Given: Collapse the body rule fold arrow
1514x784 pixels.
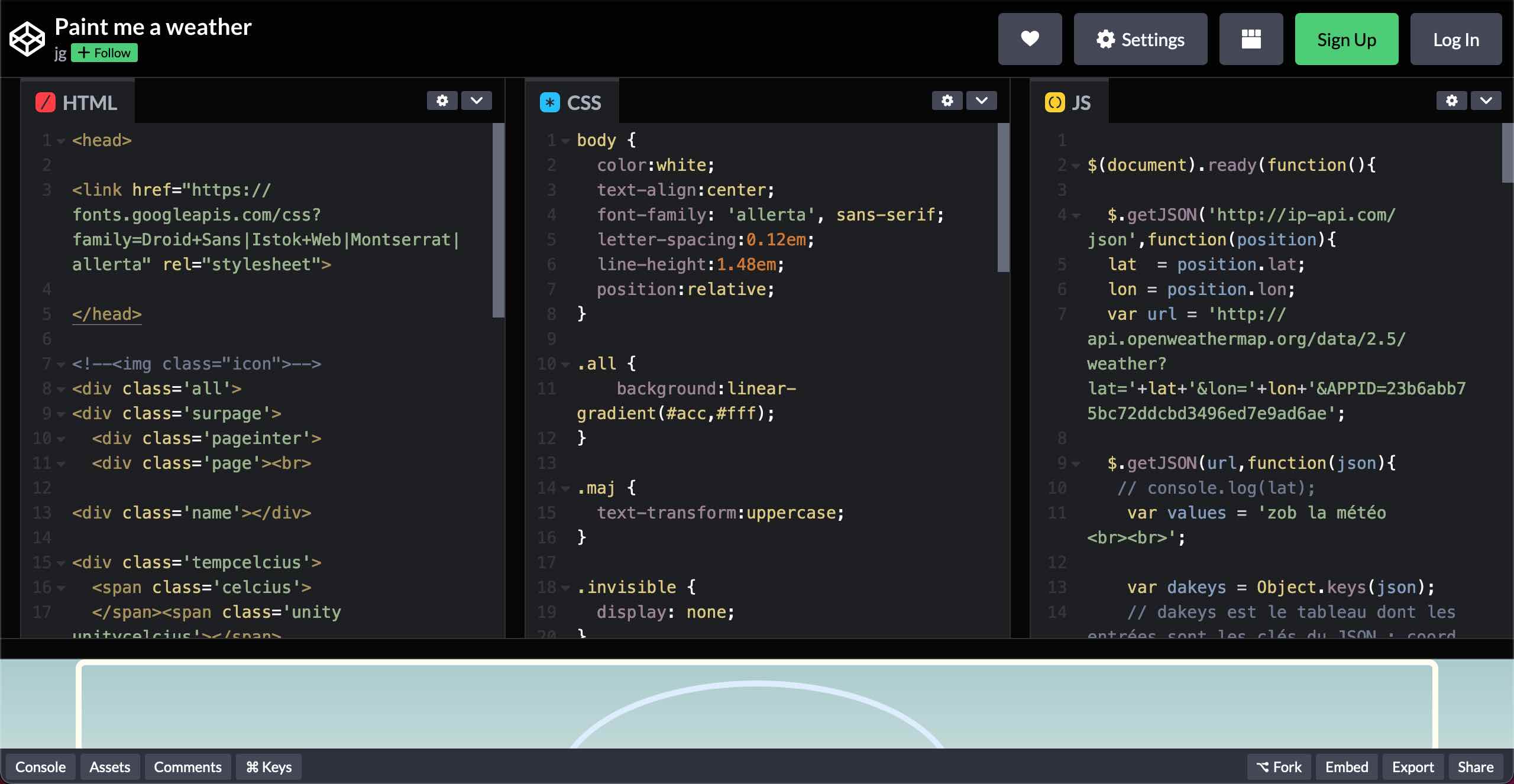Looking at the screenshot, I should pyautogui.click(x=565, y=141).
